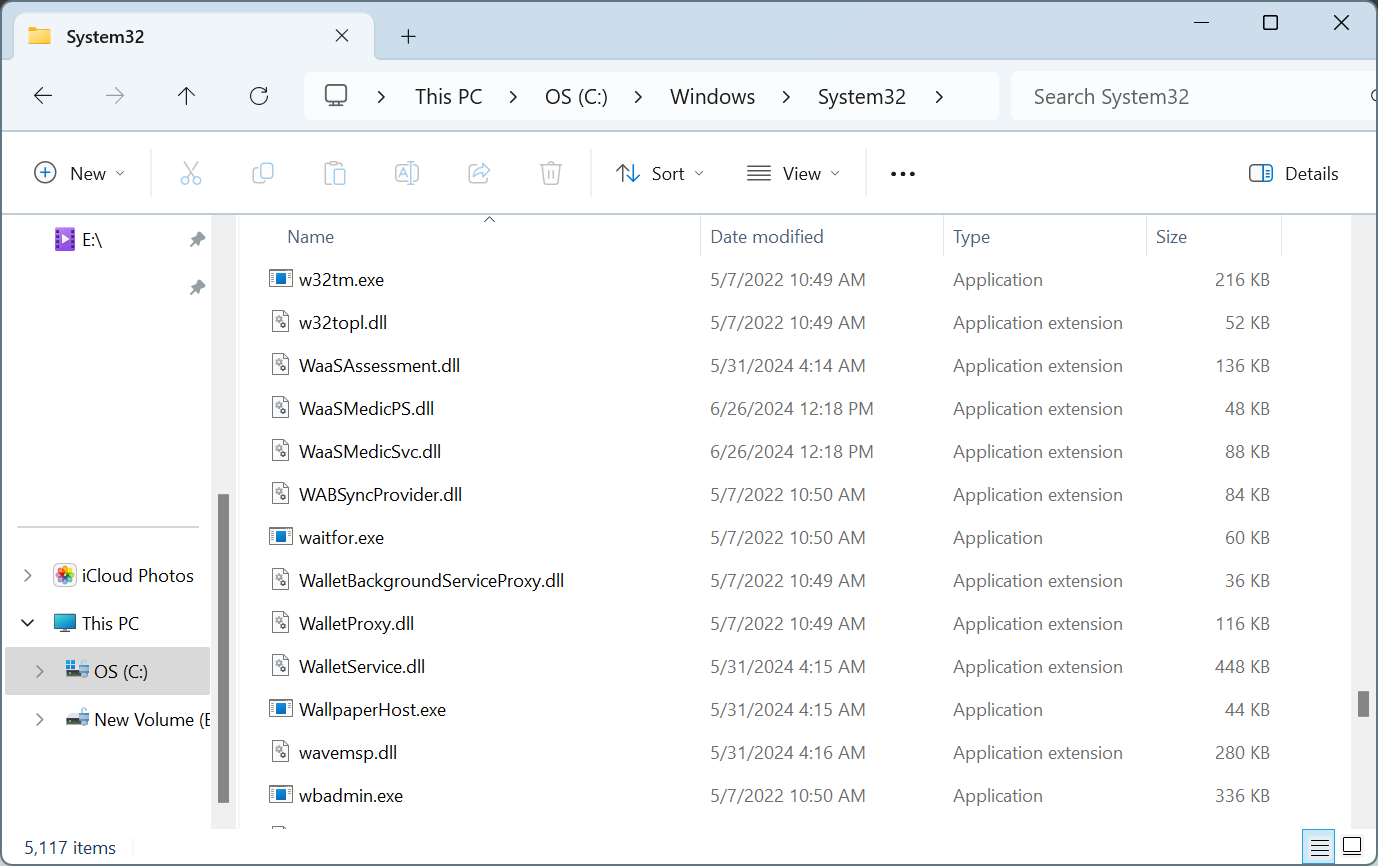The image size is (1378, 866).
Task: Expand the OS (C:) tree node
Action: tap(40, 671)
